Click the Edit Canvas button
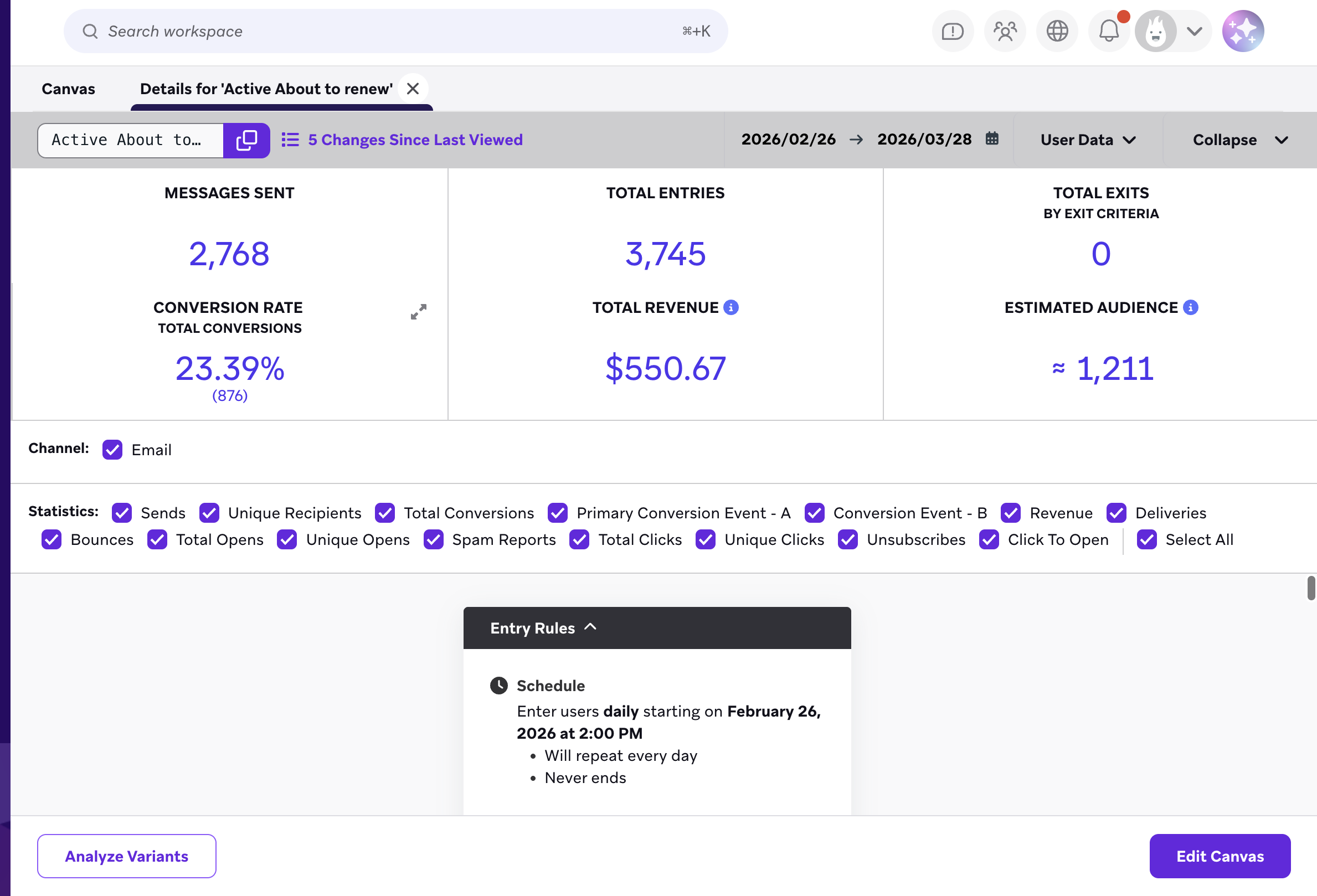1317x896 pixels. 1220,856
